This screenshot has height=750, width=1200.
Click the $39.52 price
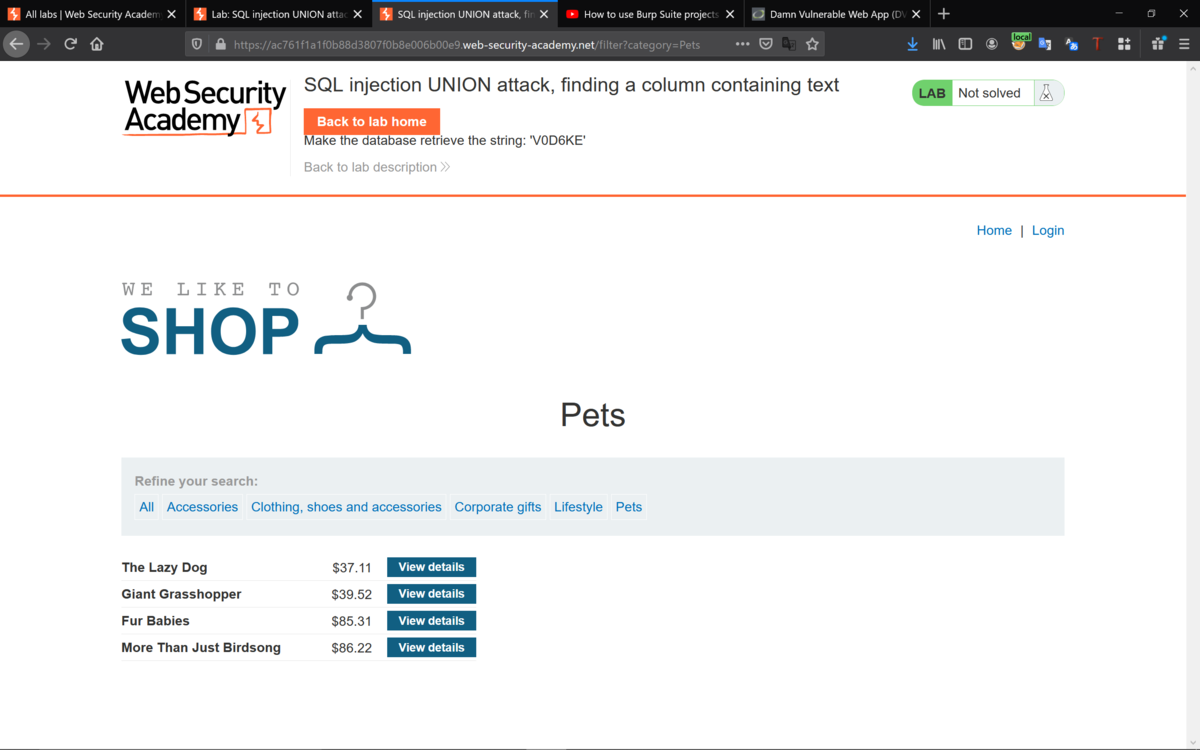click(x=352, y=594)
